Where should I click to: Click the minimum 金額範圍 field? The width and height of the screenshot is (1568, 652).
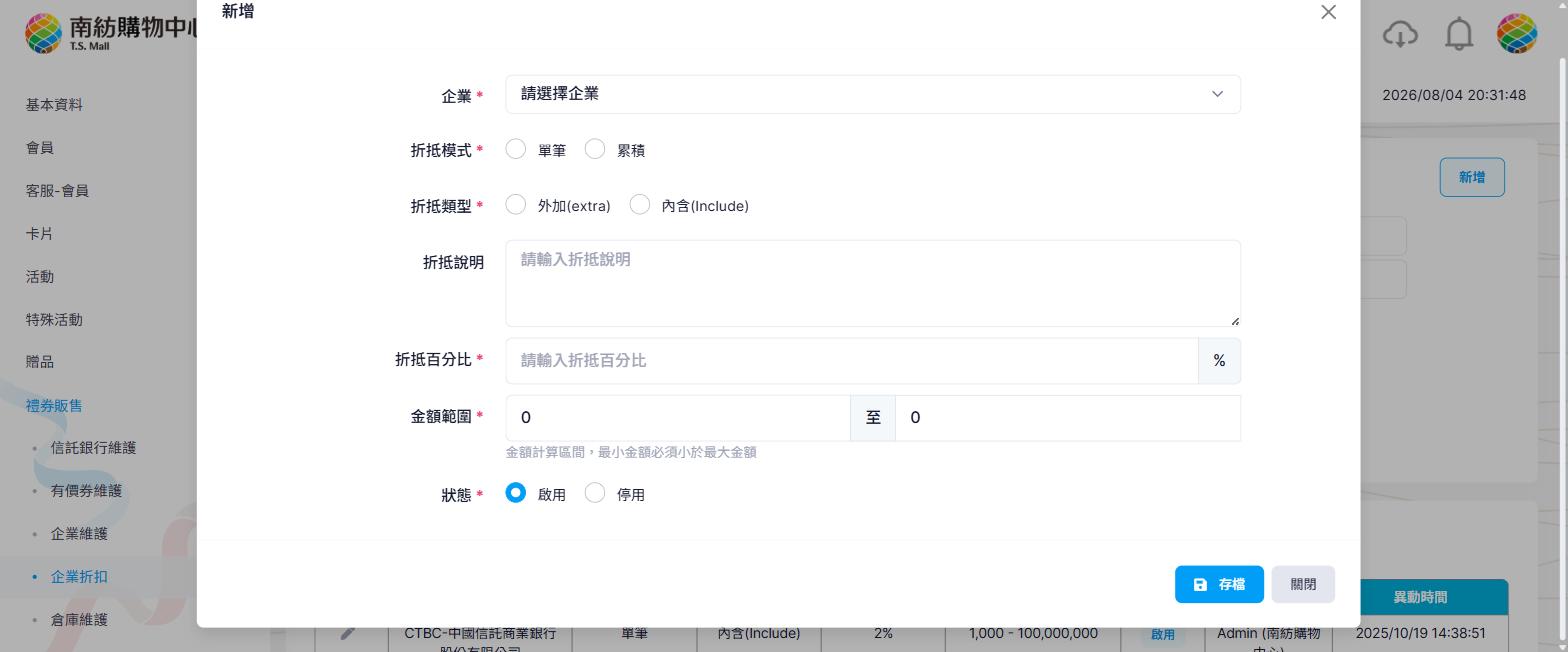pyautogui.click(x=678, y=418)
